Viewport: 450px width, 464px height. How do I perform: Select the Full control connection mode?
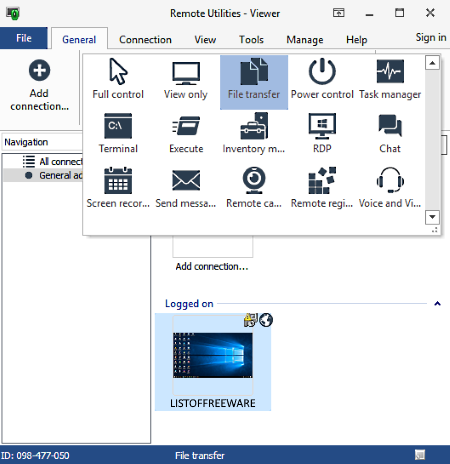coord(118,79)
